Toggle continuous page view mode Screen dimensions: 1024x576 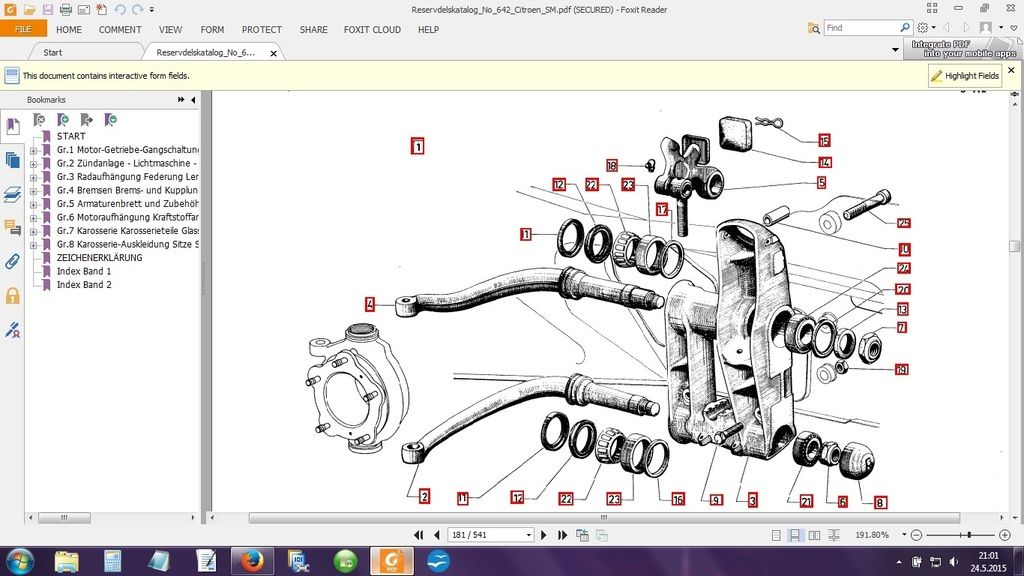coord(794,536)
